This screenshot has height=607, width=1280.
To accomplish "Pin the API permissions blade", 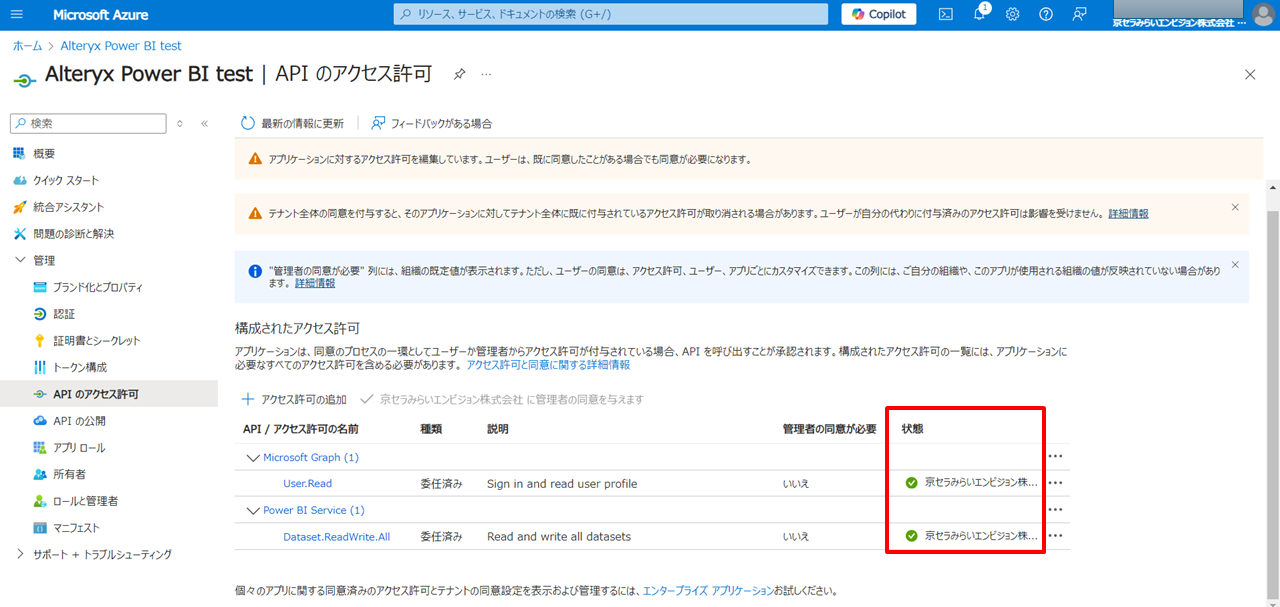I will [x=460, y=74].
